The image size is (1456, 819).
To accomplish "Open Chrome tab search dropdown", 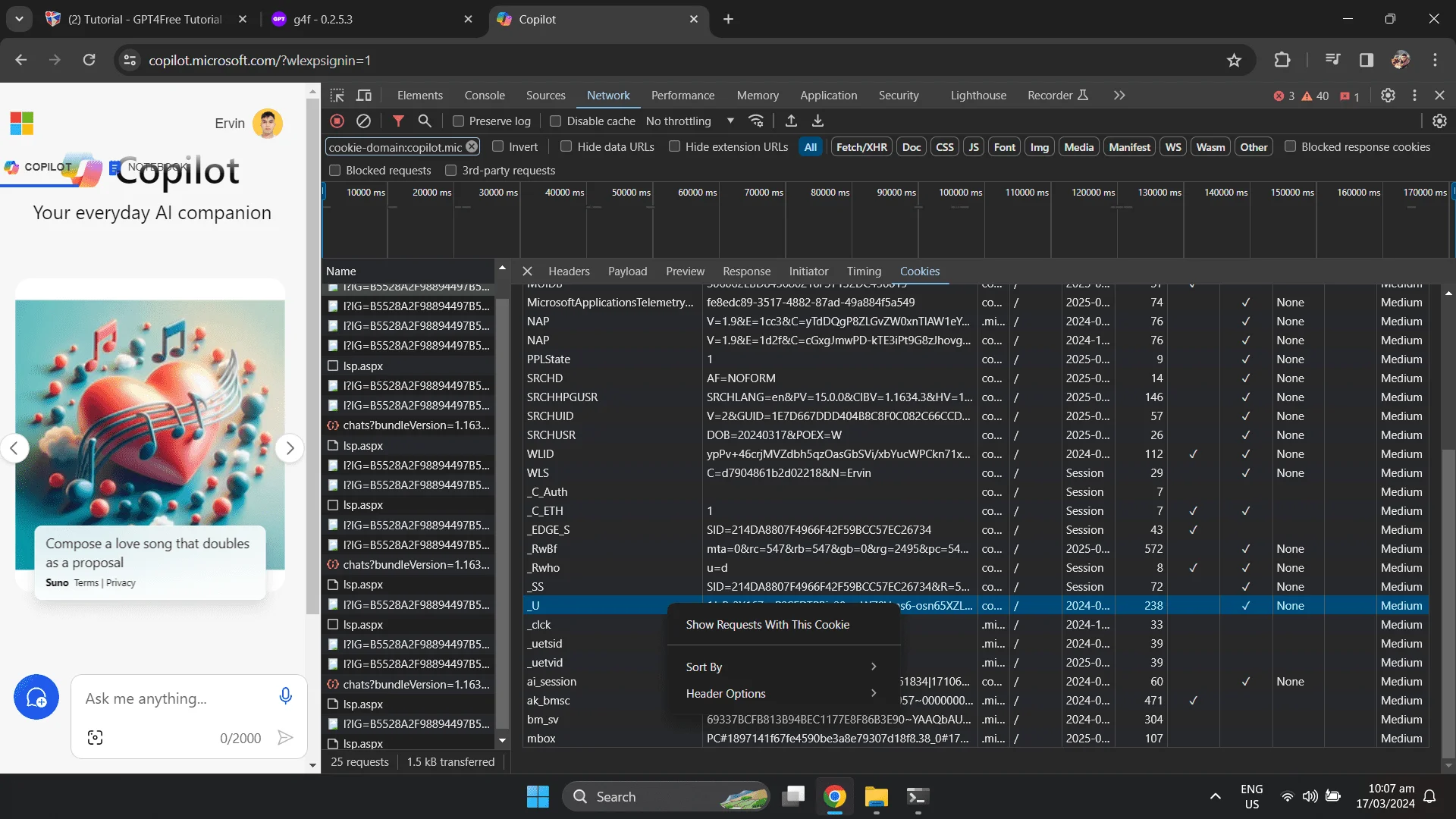I will [19, 19].
